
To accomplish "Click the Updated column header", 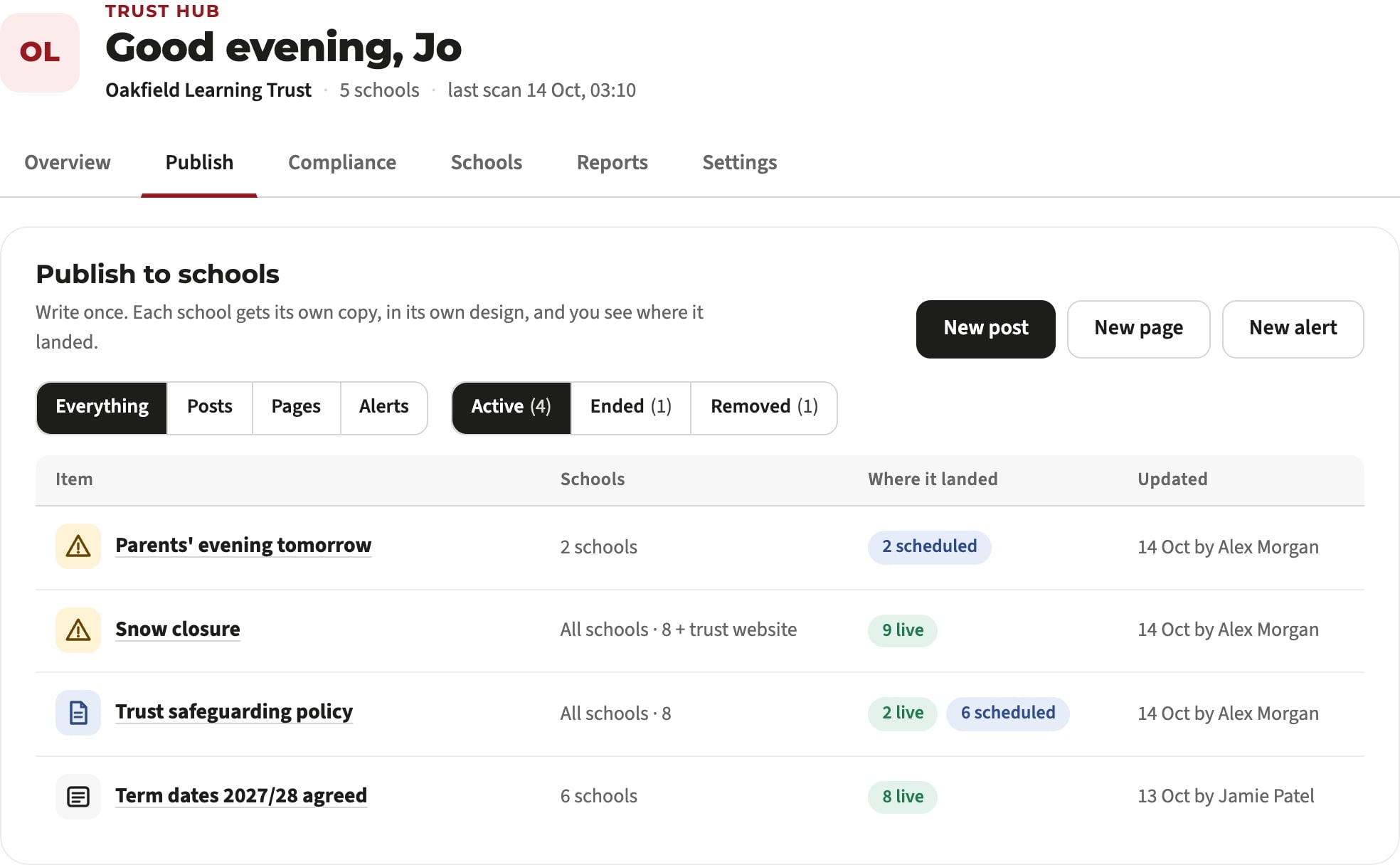I will point(1172,479).
